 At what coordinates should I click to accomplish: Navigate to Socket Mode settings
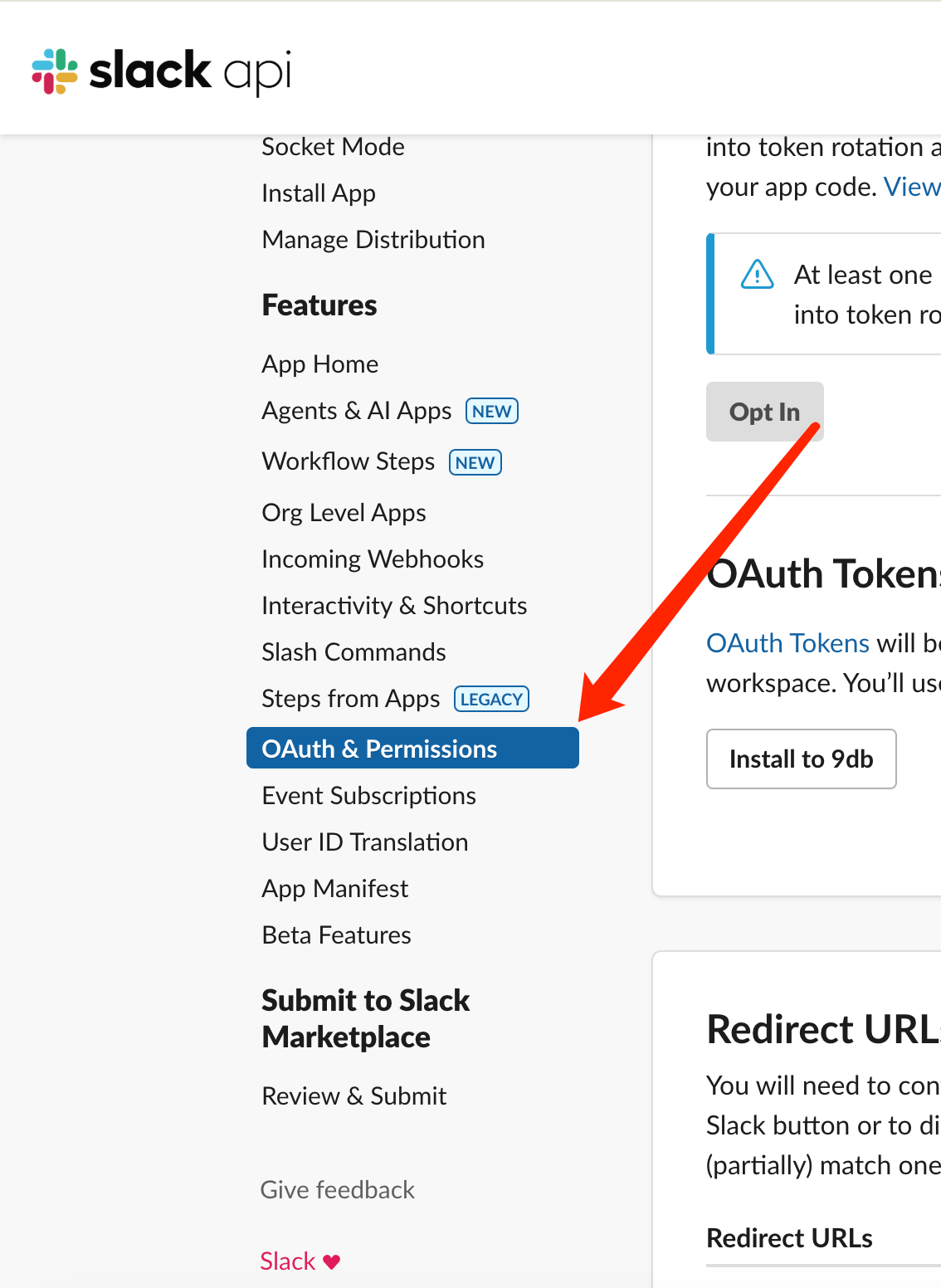click(333, 147)
